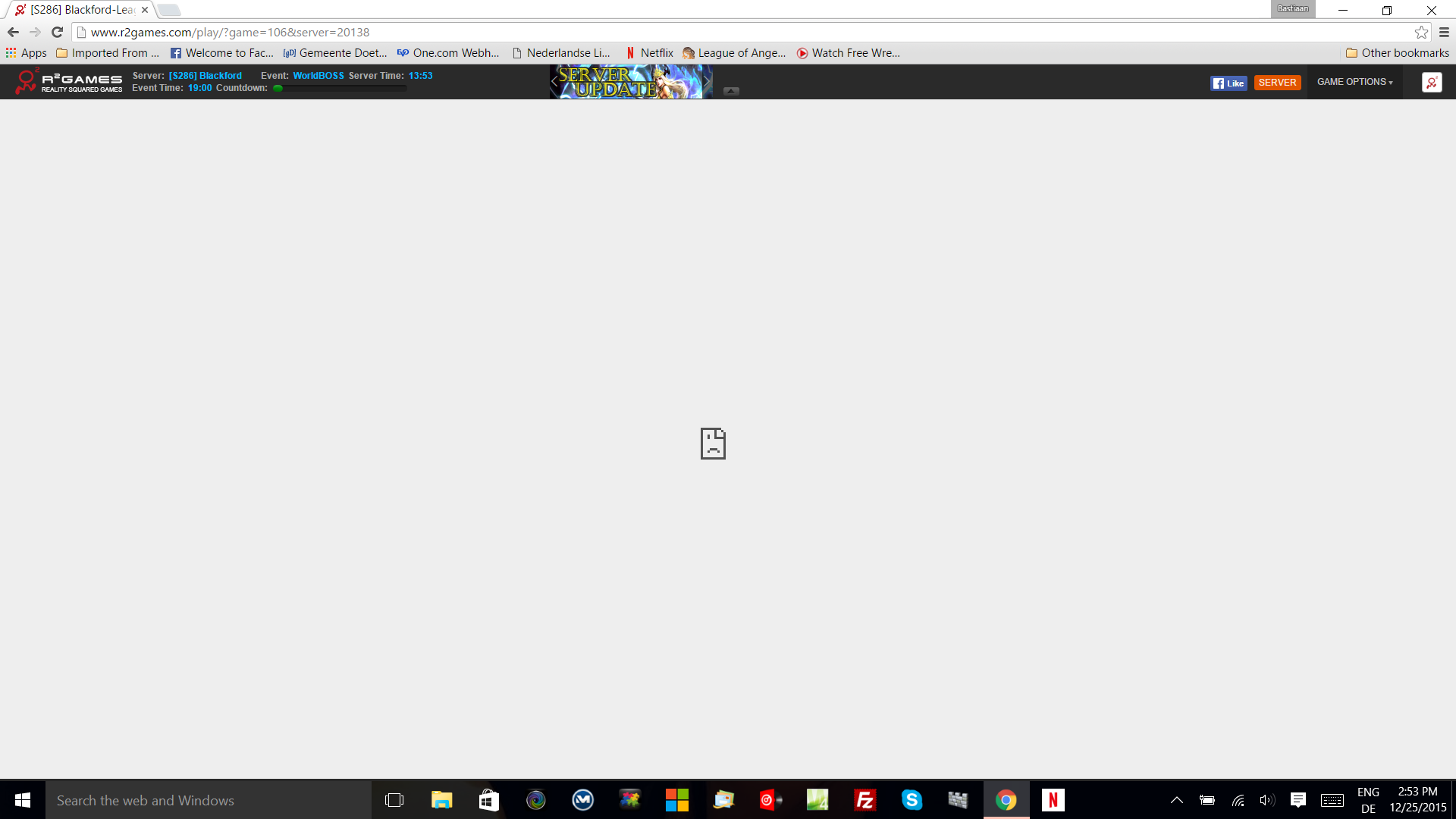The width and height of the screenshot is (1456, 819).
Task: Open the Netflix bookmark
Action: point(650,53)
